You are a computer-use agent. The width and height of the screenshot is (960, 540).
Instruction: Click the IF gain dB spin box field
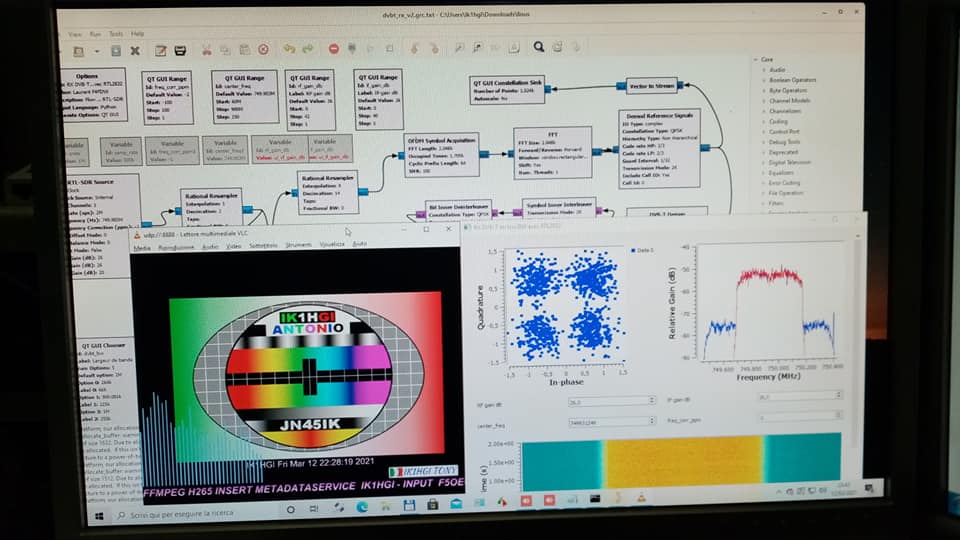(800, 396)
